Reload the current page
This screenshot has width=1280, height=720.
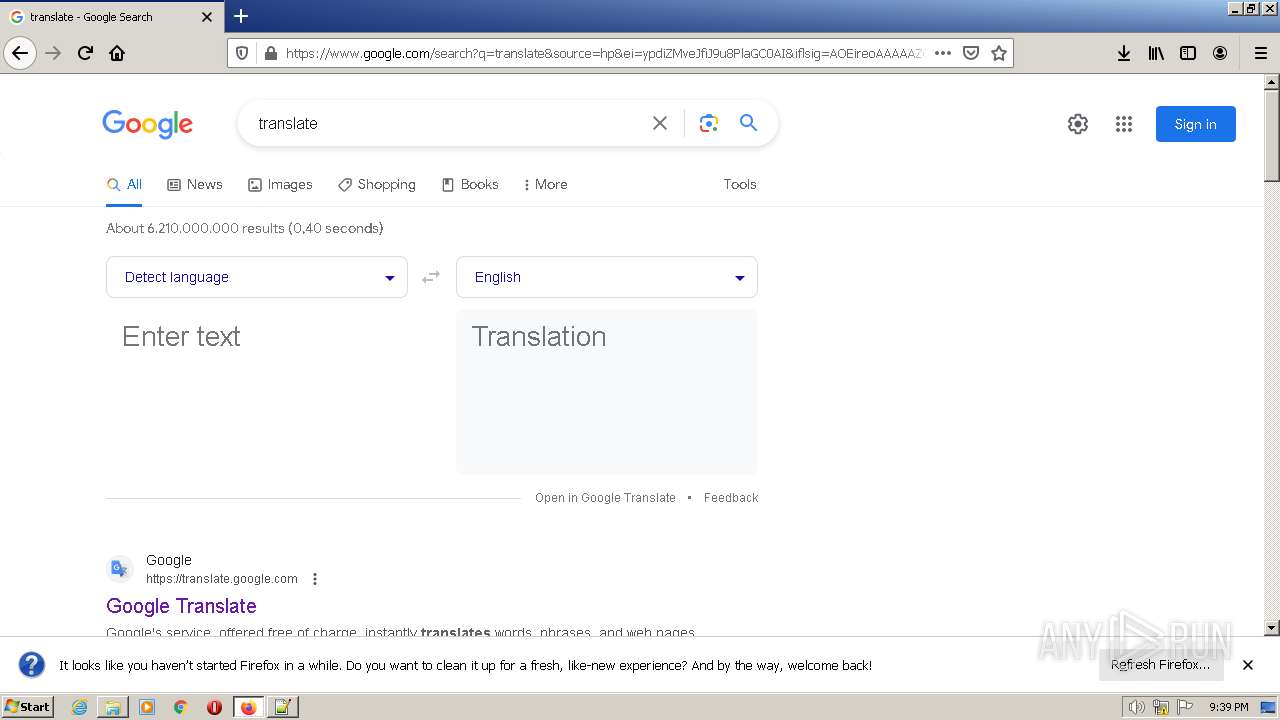click(85, 53)
